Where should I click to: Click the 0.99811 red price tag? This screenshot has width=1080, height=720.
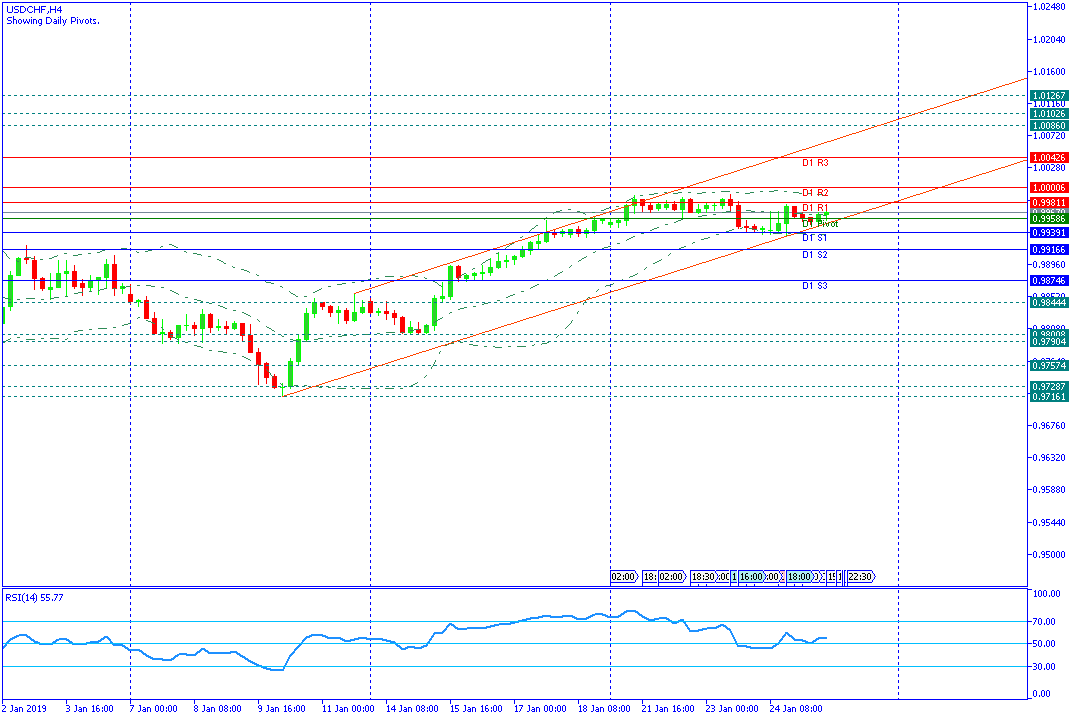[1048, 203]
